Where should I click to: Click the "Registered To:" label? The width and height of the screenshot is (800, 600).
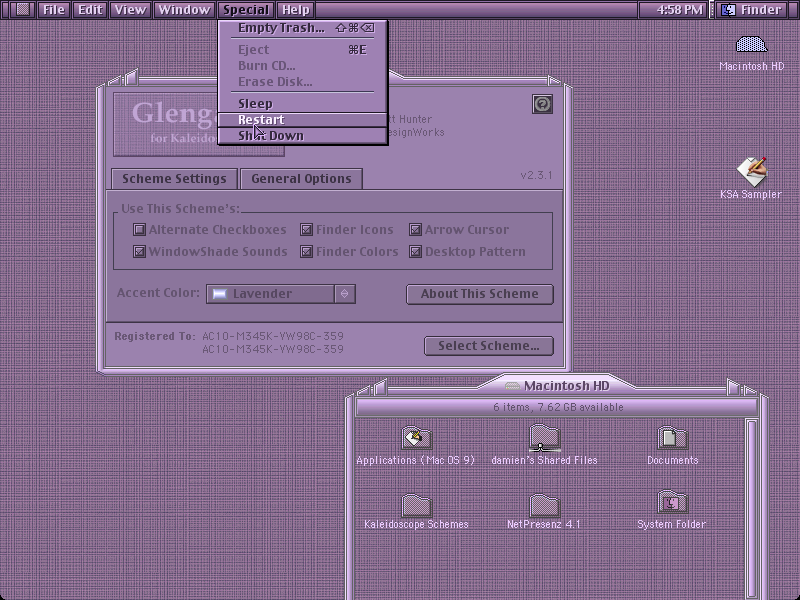(155, 336)
